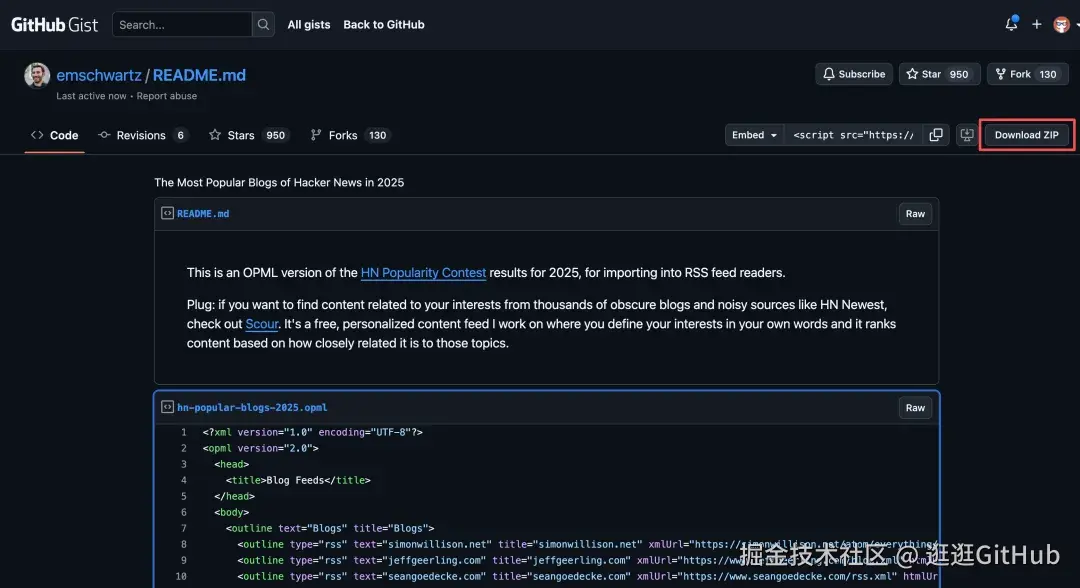Click the emschwartz author avatar
Screen dimensions: 1080x588
[37, 76]
